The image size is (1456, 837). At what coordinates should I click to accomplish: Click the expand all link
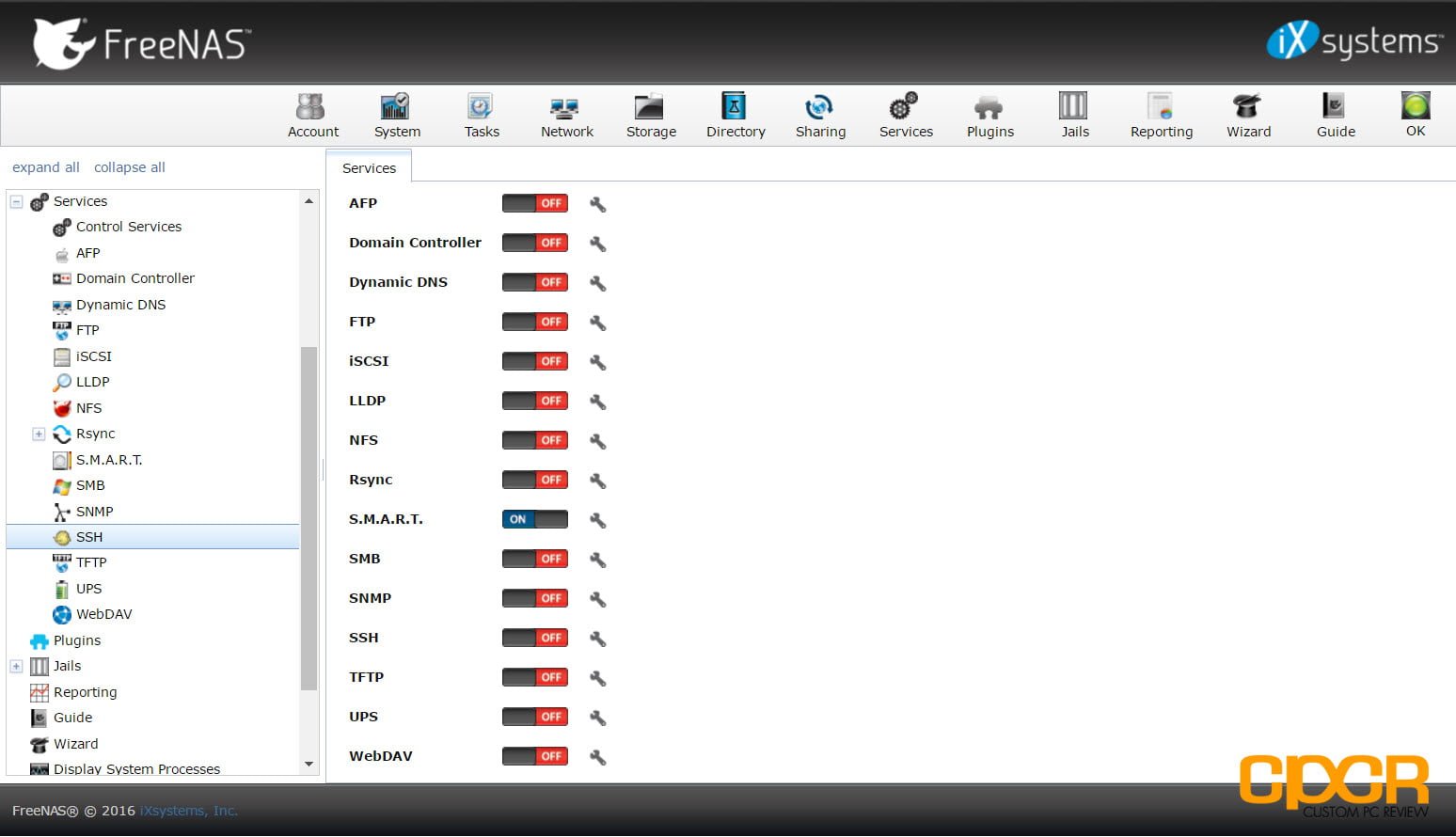(x=46, y=167)
